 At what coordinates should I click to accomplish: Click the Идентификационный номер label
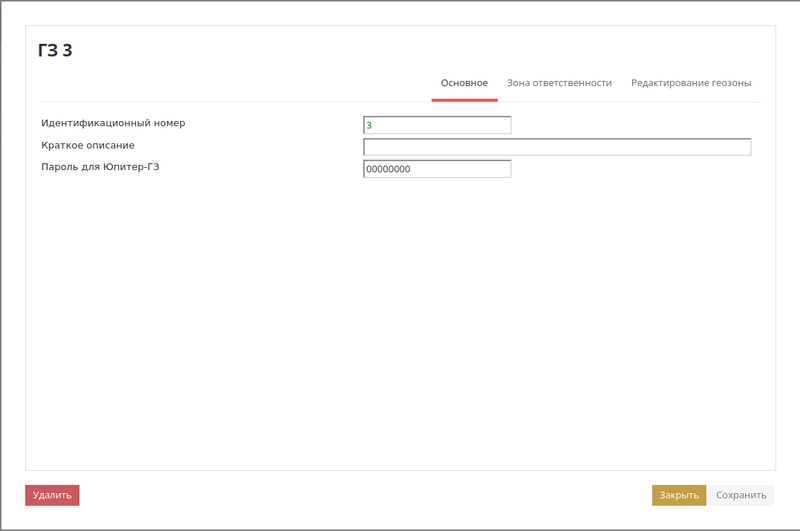pyautogui.click(x=113, y=124)
